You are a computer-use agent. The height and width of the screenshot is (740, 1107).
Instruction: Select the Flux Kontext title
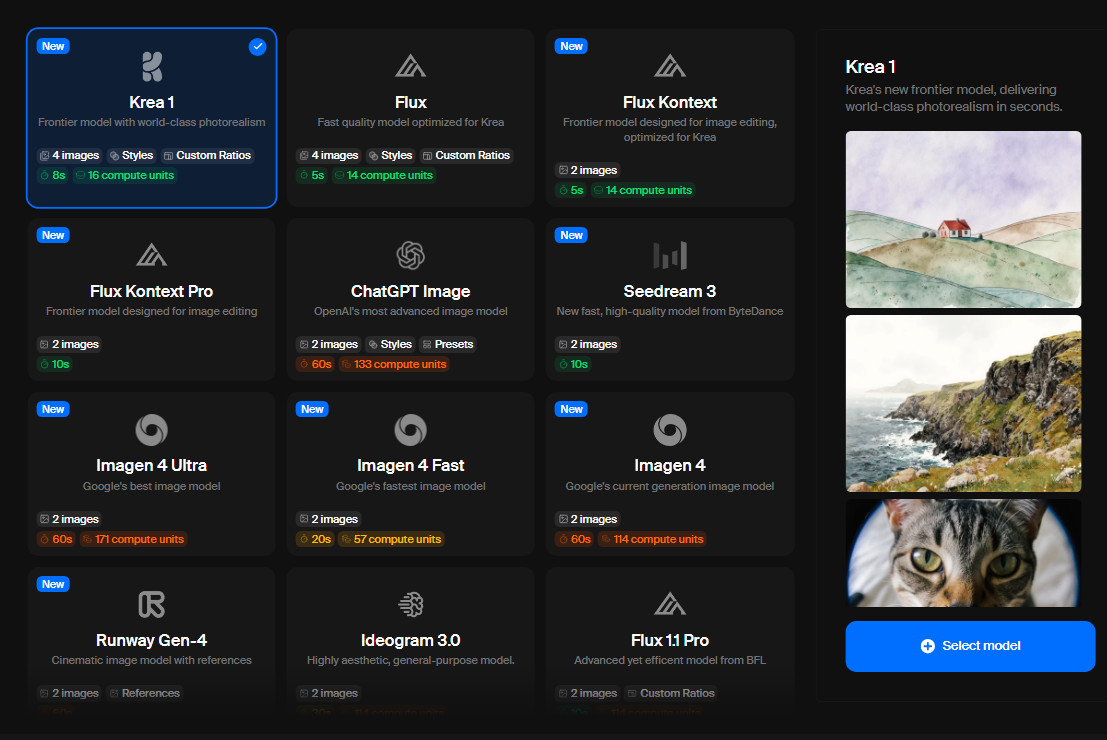click(x=670, y=102)
